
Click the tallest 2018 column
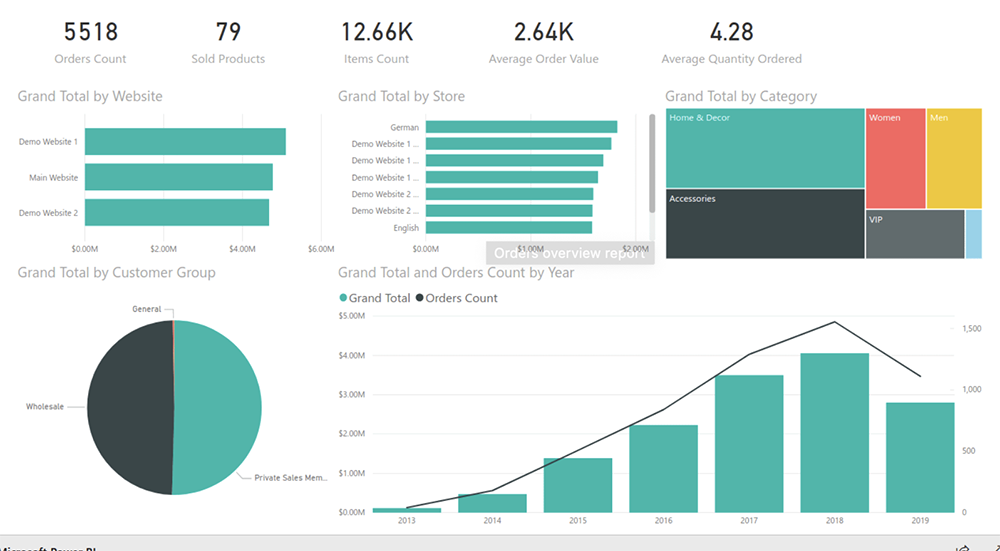(834, 433)
